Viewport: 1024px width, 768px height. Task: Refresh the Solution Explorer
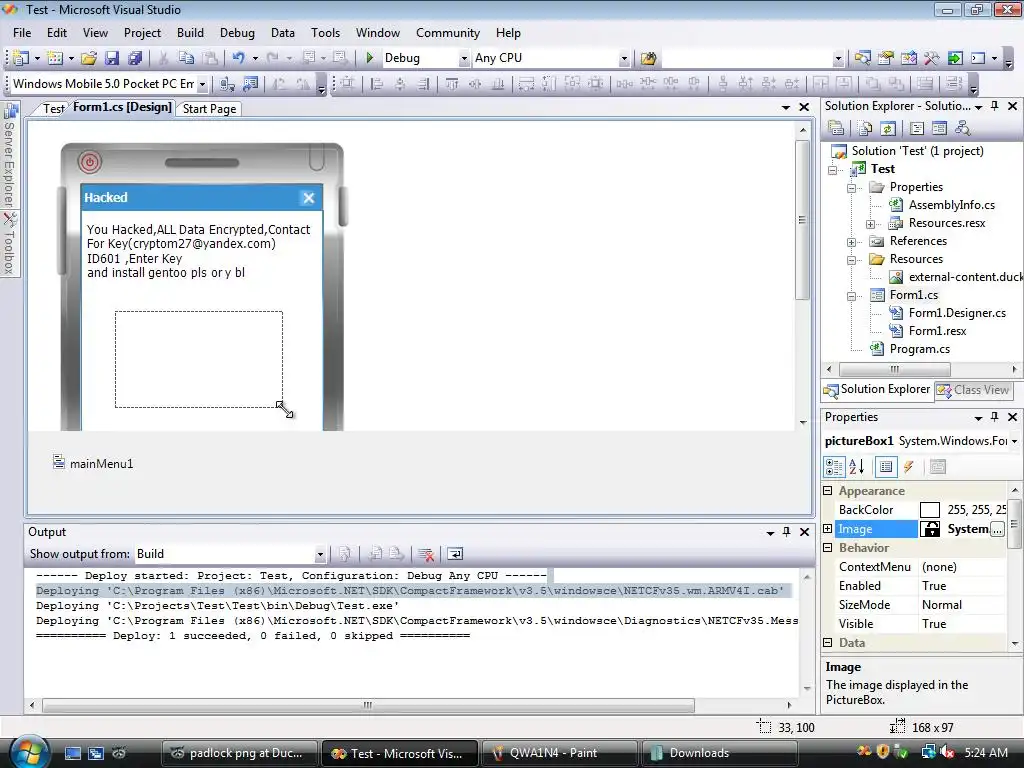point(888,128)
